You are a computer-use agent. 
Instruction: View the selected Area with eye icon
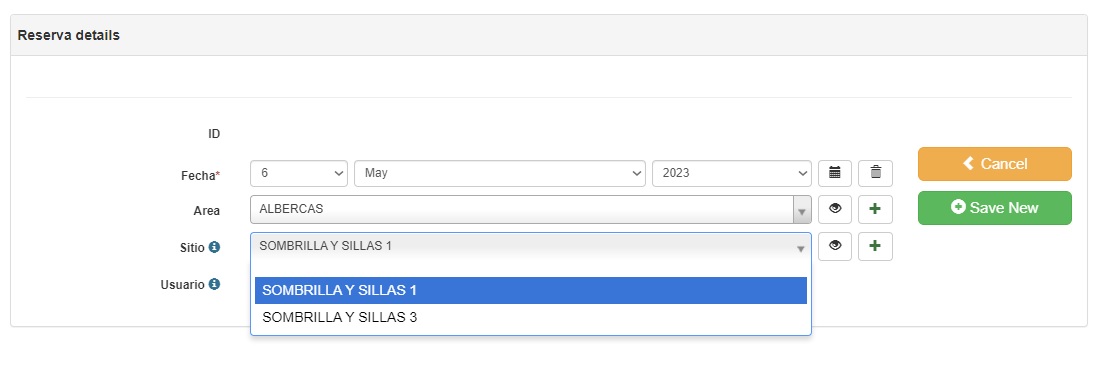[x=835, y=209]
